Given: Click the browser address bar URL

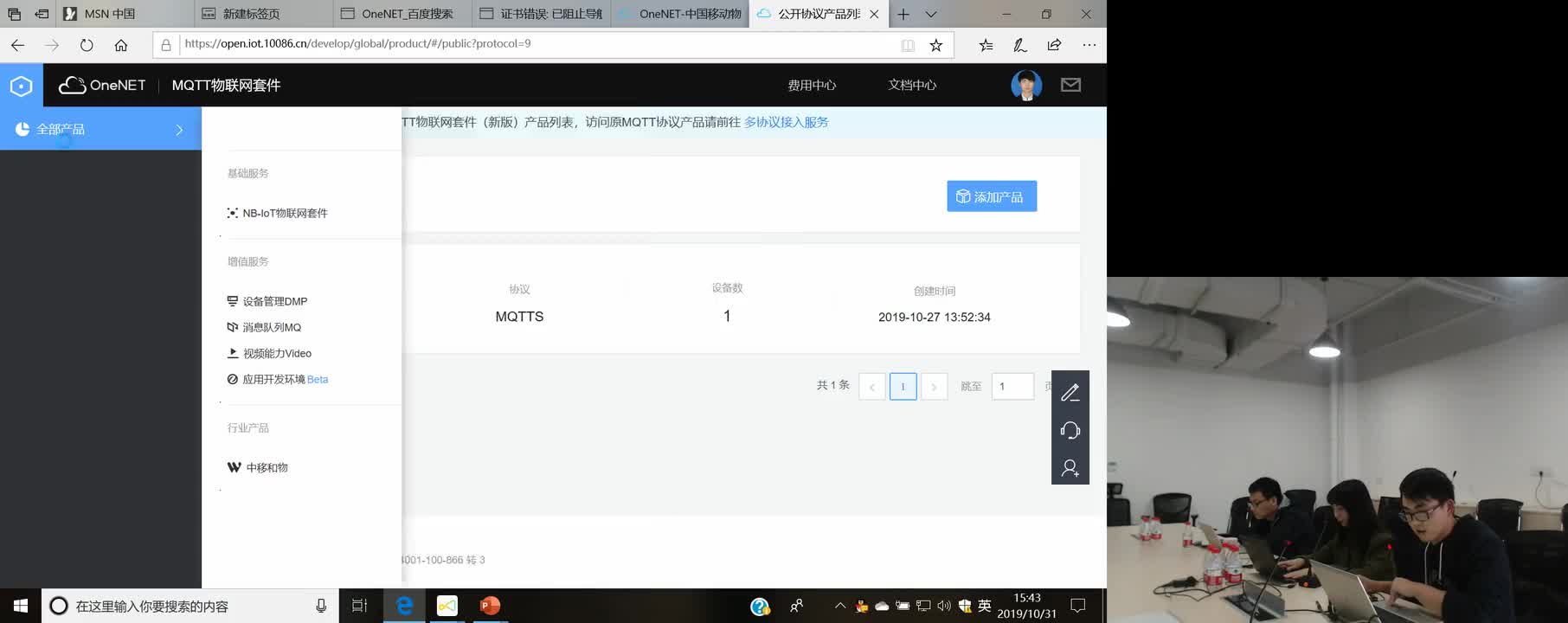Looking at the screenshot, I should tap(358, 43).
